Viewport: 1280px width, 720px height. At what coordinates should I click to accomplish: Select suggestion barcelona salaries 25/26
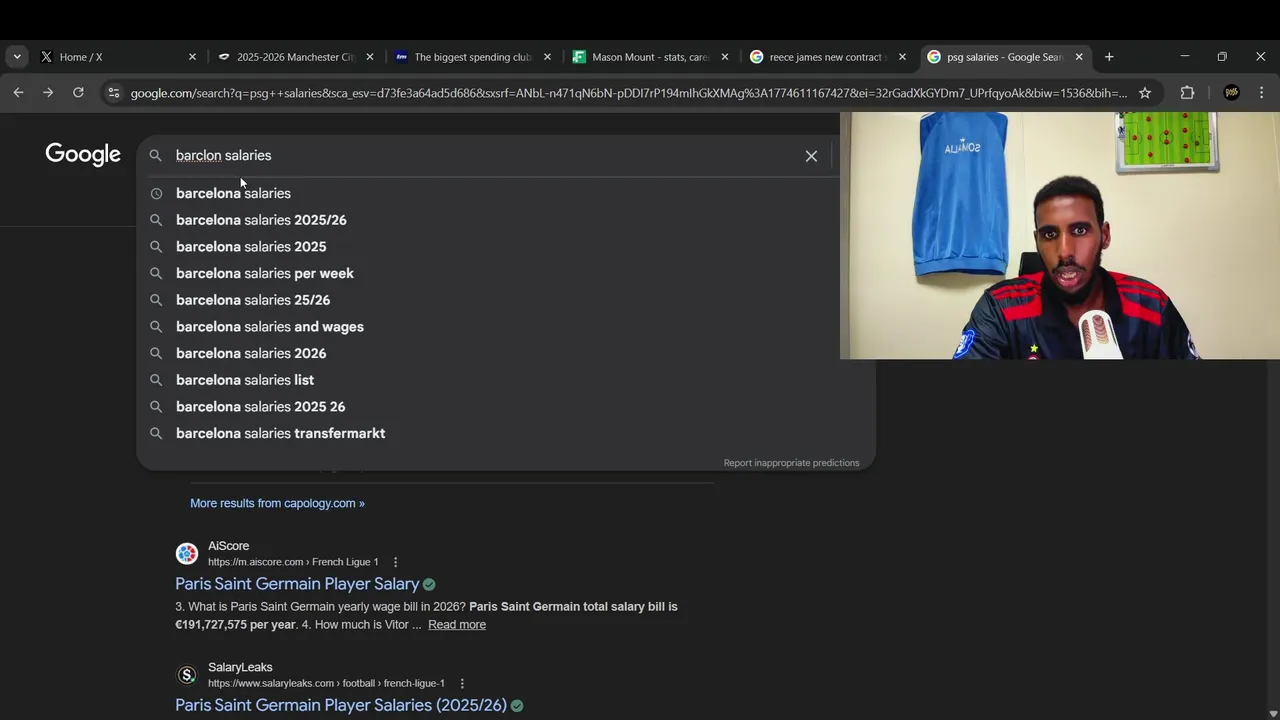point(505,300)
